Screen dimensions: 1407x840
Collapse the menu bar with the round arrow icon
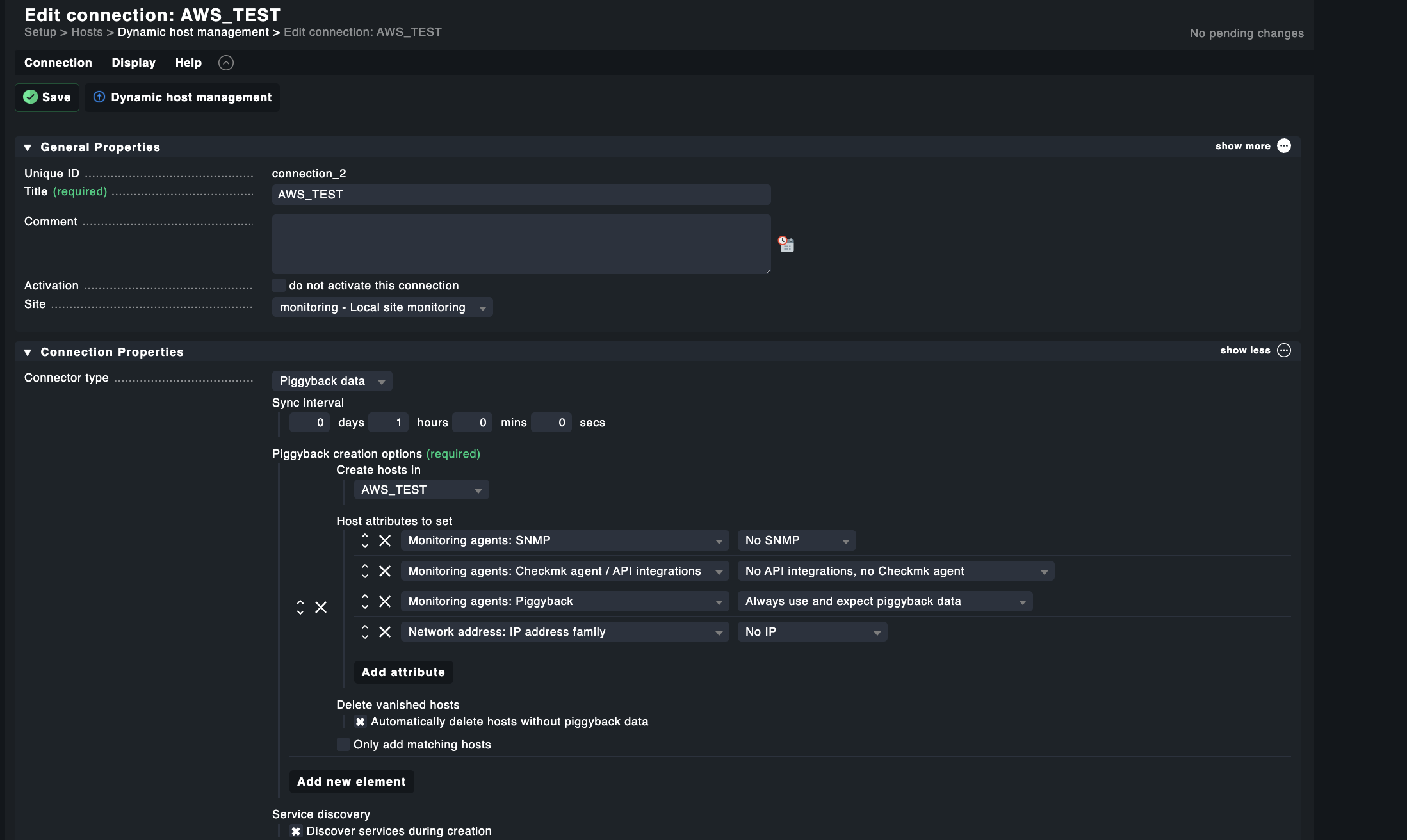[225, 63]
